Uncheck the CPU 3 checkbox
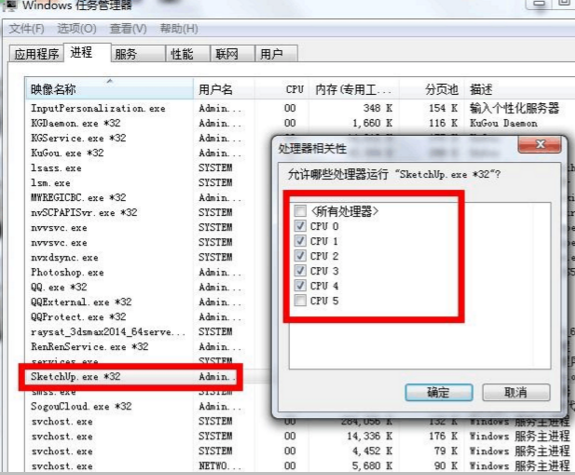Viewport: 575px width, 475px height. coord(300,271)
